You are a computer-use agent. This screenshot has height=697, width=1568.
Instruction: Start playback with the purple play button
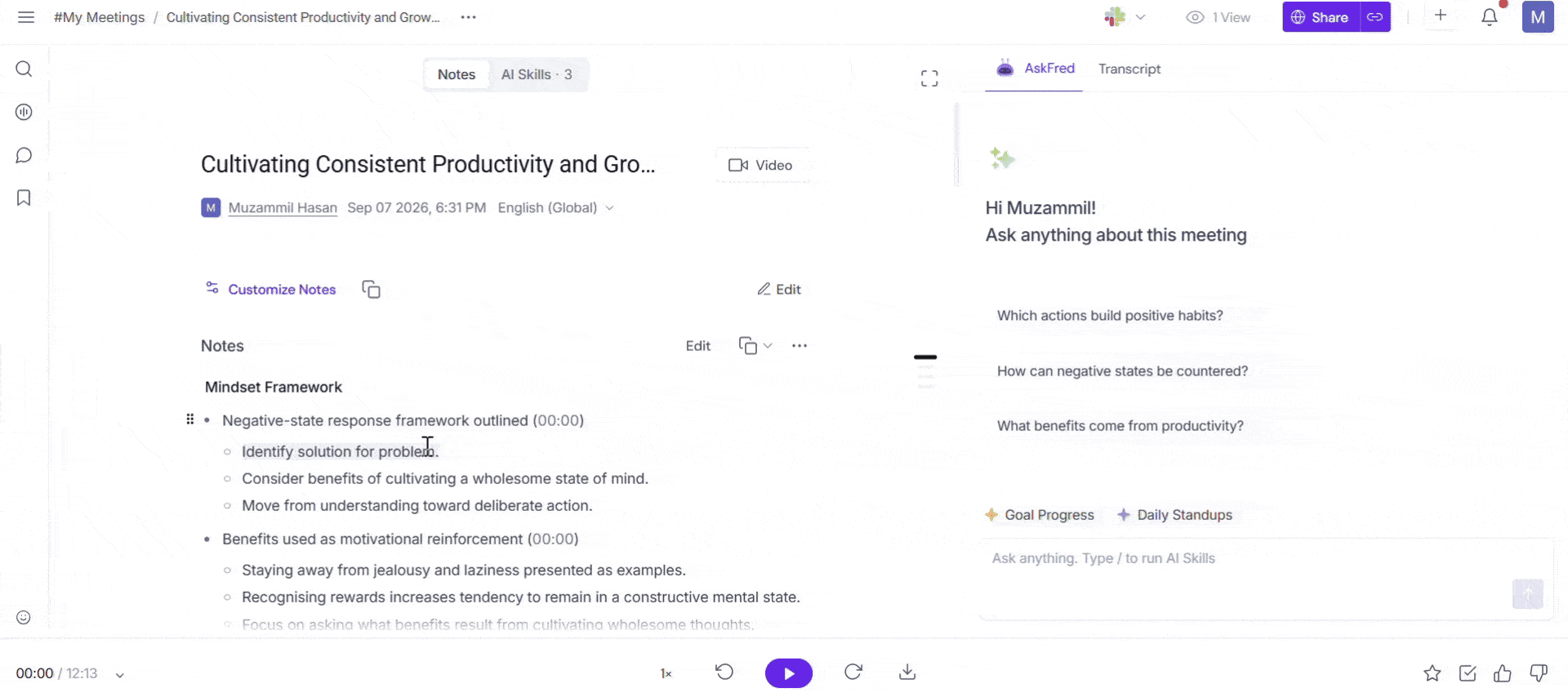click(x=788, y=673)
